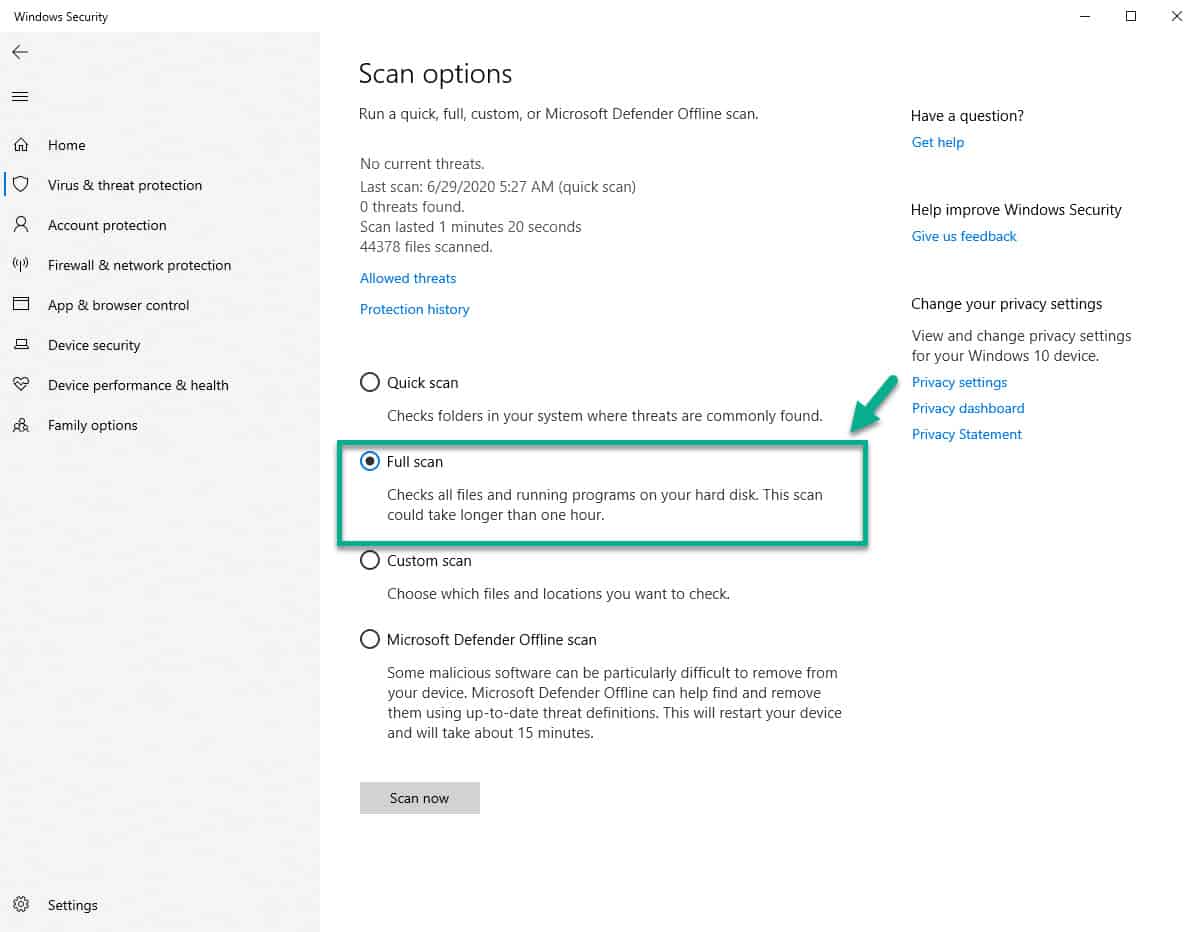Click the Device performance & health heart icon

click(21, 385)
